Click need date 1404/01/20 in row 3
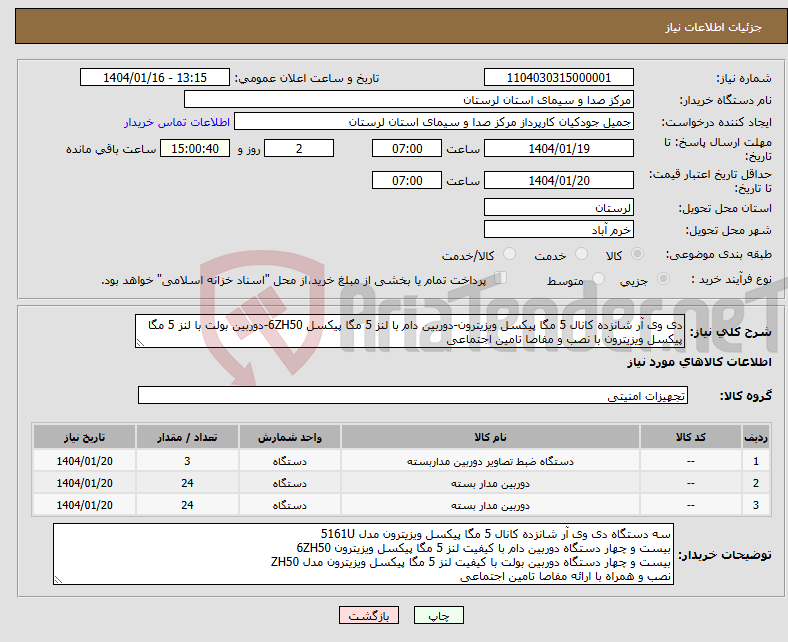The width and height of the screenshot is (788, 642). (84, 505)
